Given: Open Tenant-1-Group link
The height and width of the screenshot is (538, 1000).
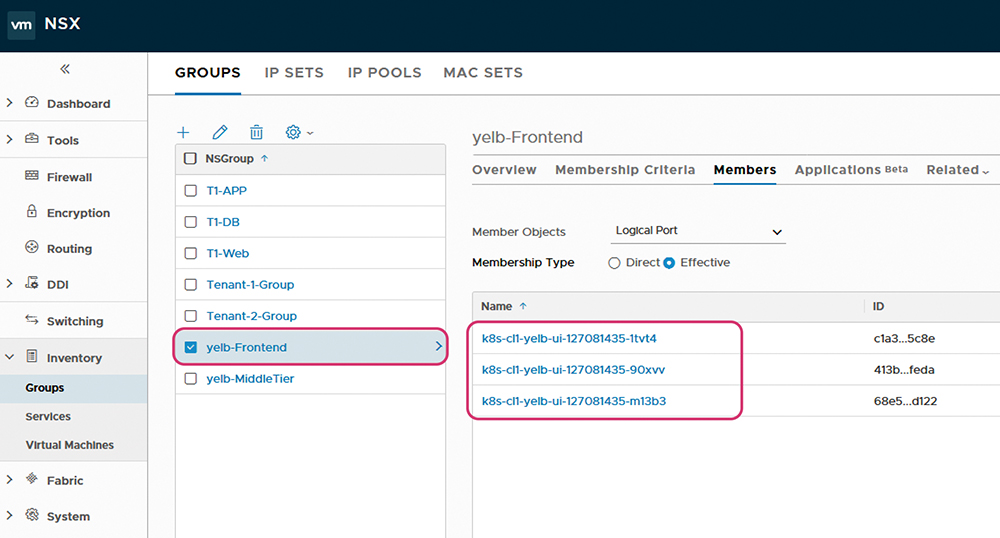Looking at the screenshot, I should (x=250, y=284).
